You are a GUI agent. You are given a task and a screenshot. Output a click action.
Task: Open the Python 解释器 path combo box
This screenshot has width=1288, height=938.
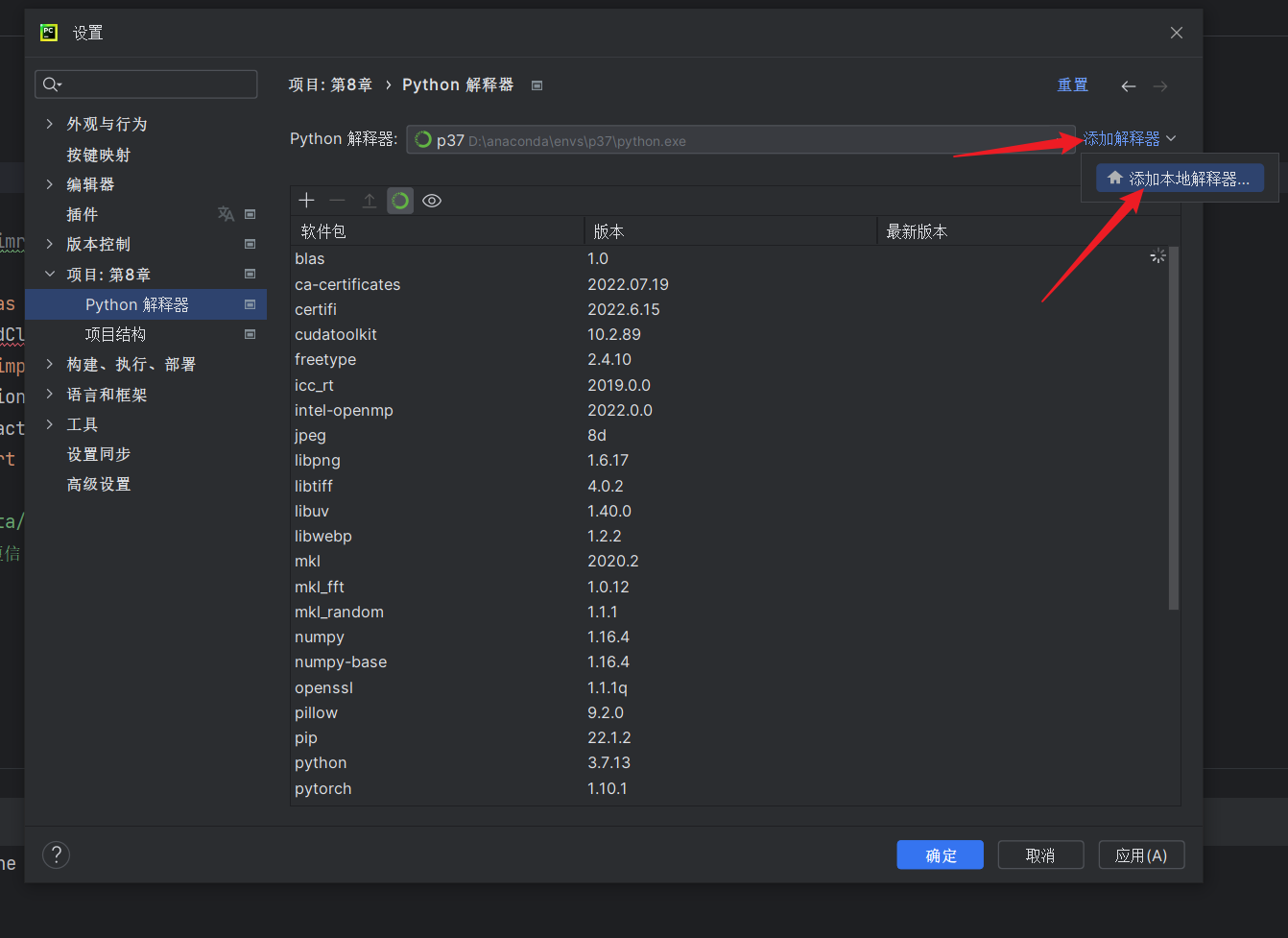(739, 140)
